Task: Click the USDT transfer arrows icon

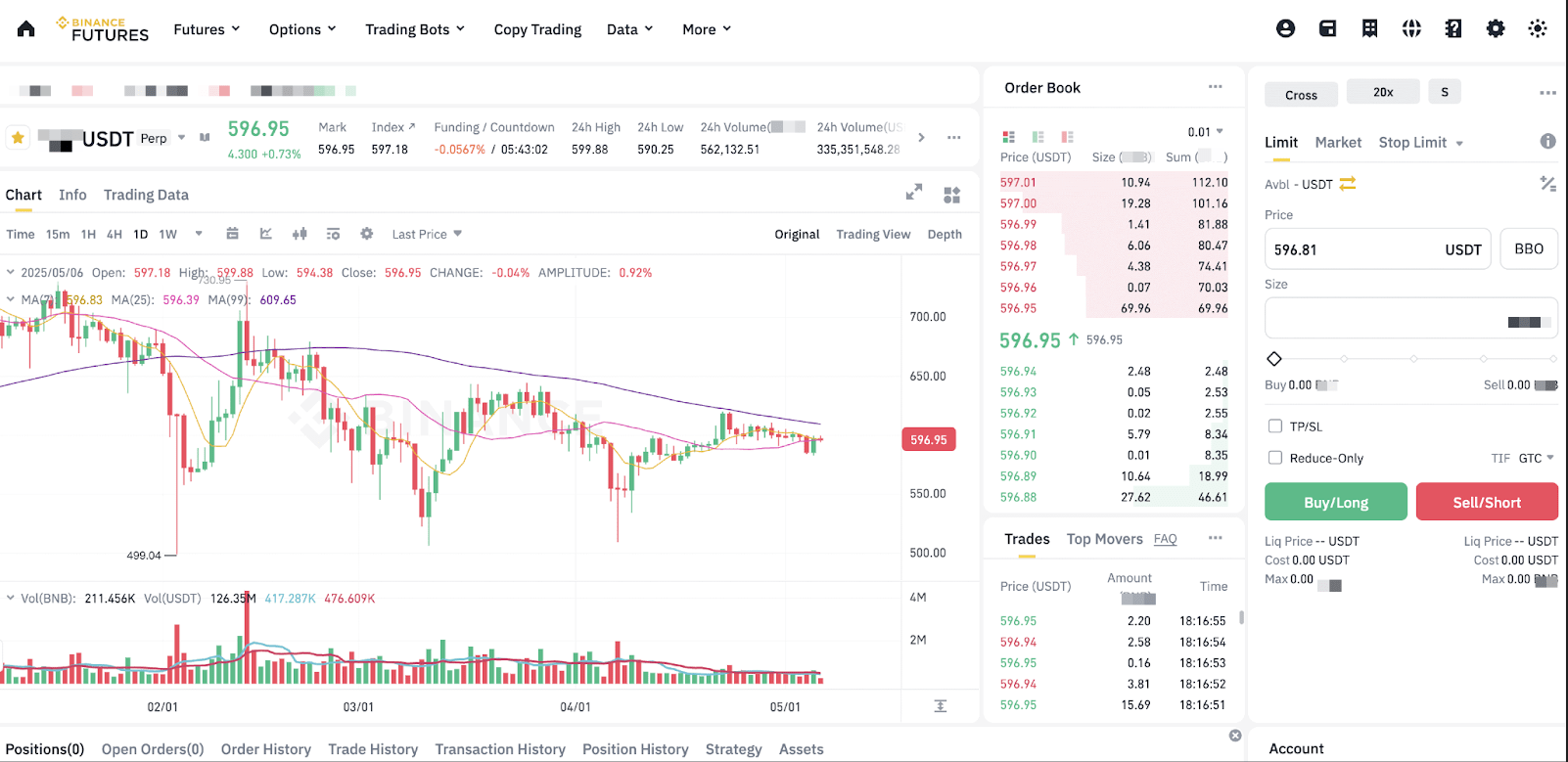Action: pos(1348,184)
